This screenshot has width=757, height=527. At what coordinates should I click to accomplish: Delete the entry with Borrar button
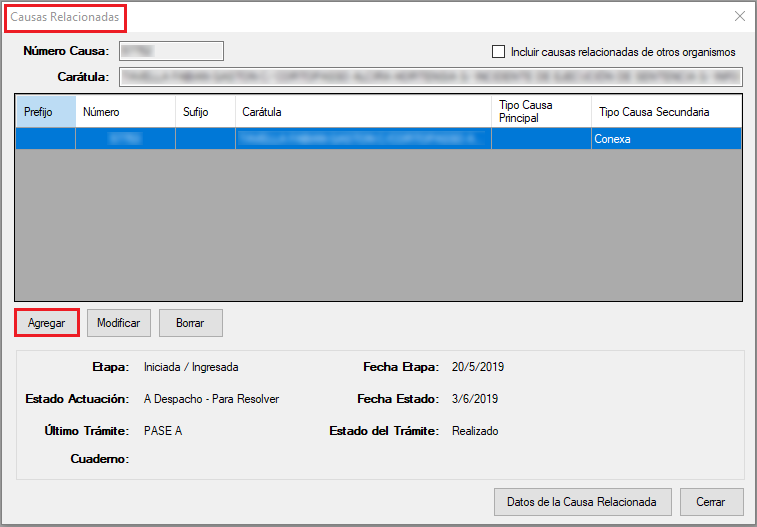click(x=190, y=323)
